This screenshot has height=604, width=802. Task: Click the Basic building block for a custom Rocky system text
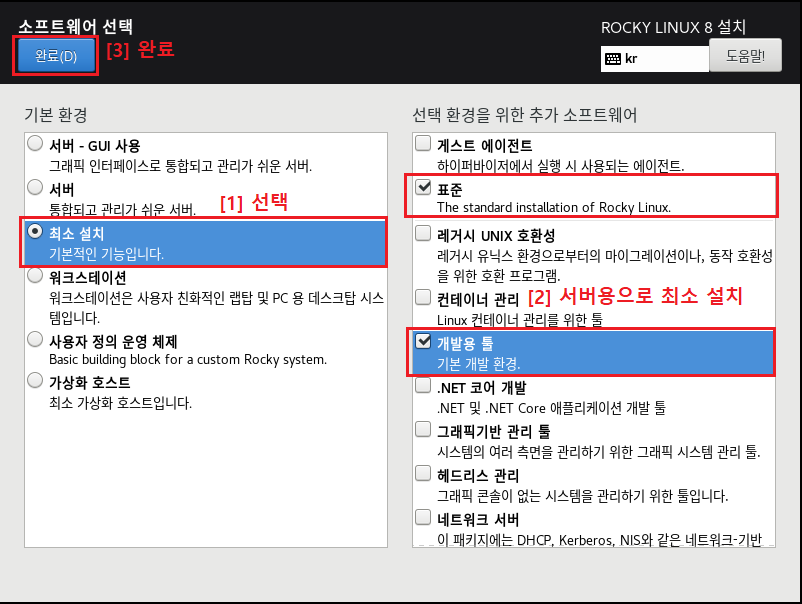[188, 360]
